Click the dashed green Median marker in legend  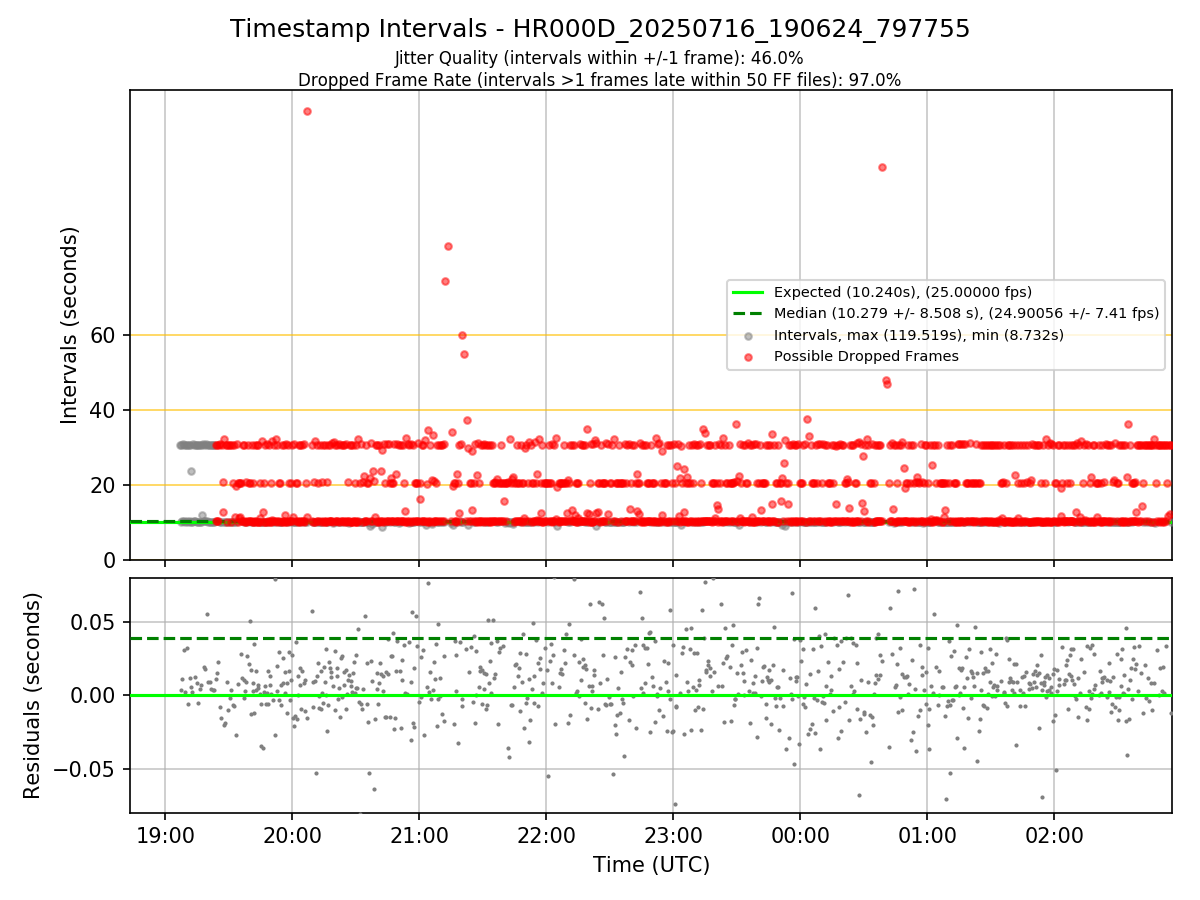[748, 313]
